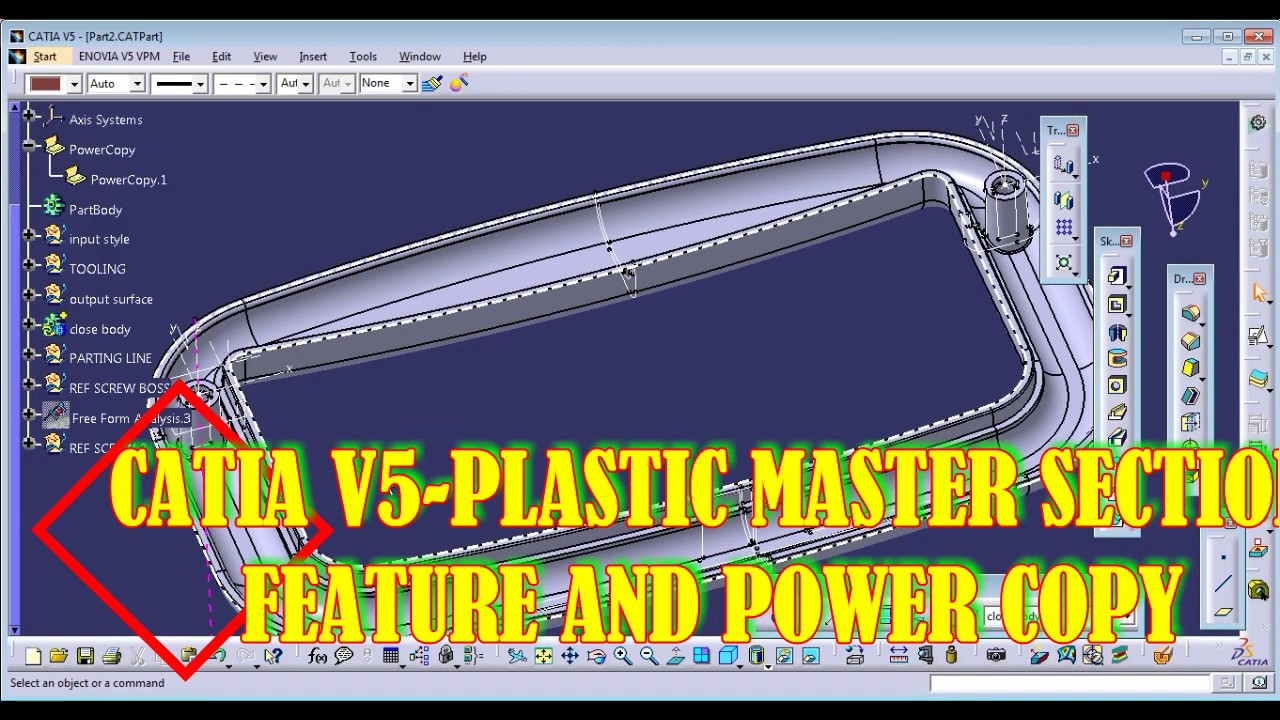Open the None layer dropdown
This screenshot has width=1280, height=720.
tap(409, 84)
